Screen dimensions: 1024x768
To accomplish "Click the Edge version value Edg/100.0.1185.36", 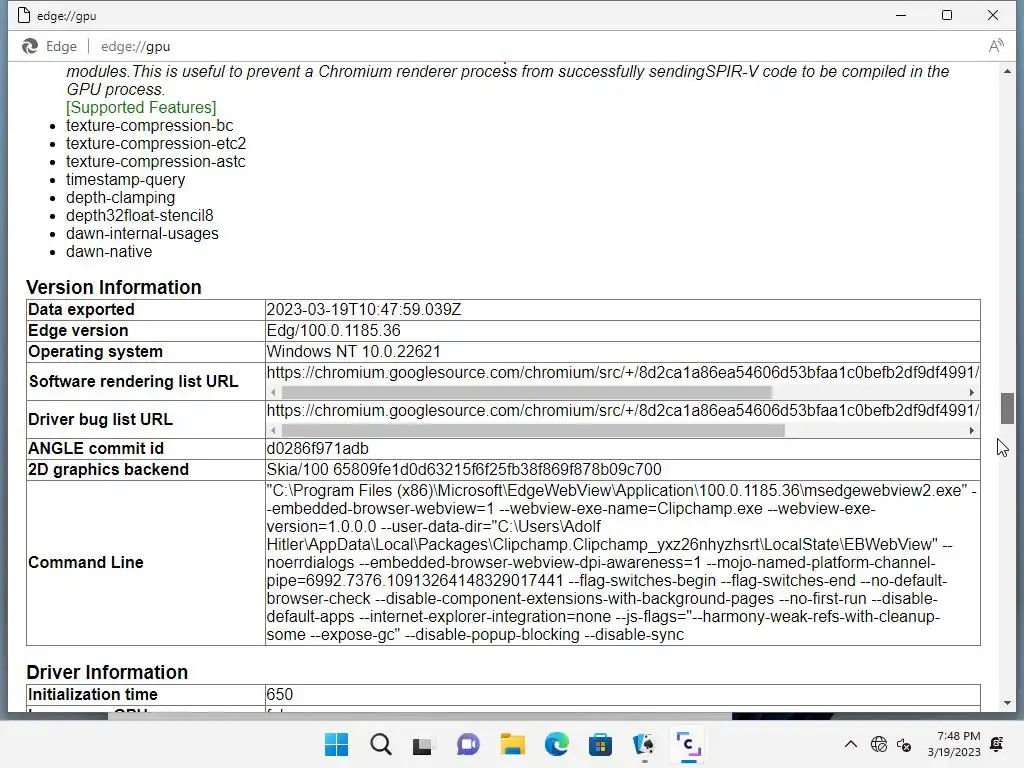I will click(334, 330).
